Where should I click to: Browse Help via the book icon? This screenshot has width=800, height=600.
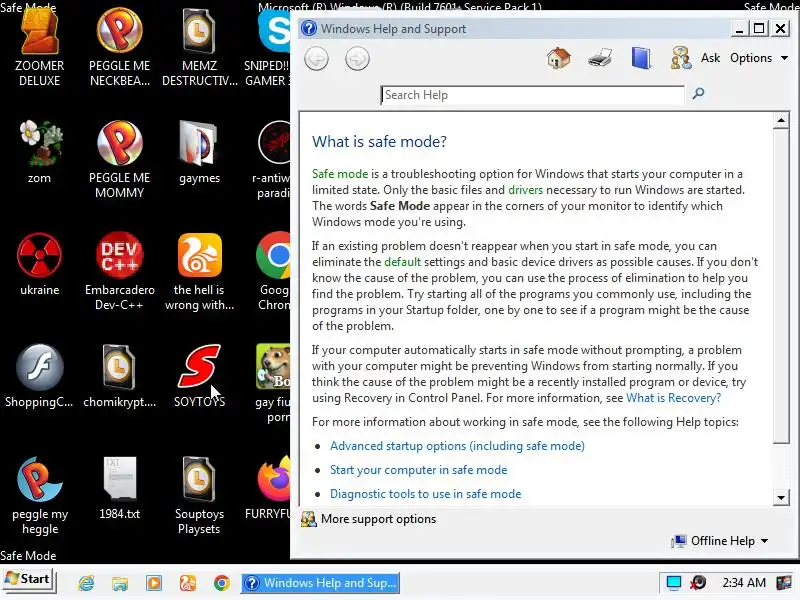coord(641,58)
